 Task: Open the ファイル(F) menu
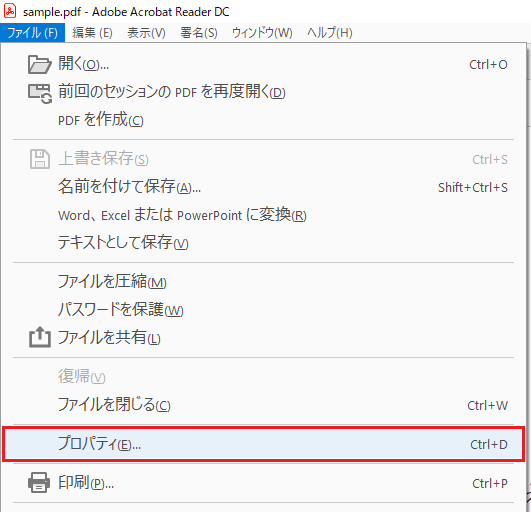(x=33, y=33)
